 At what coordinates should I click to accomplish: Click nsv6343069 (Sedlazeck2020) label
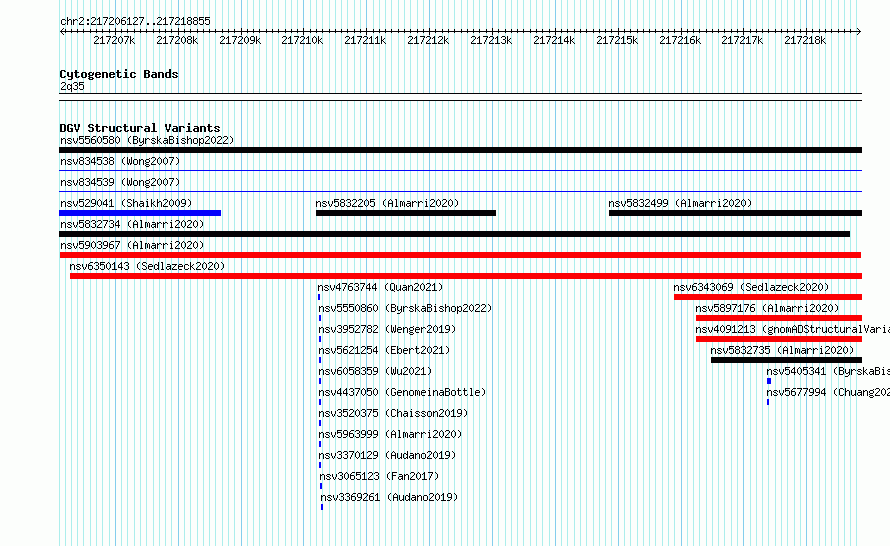(751, 287)
